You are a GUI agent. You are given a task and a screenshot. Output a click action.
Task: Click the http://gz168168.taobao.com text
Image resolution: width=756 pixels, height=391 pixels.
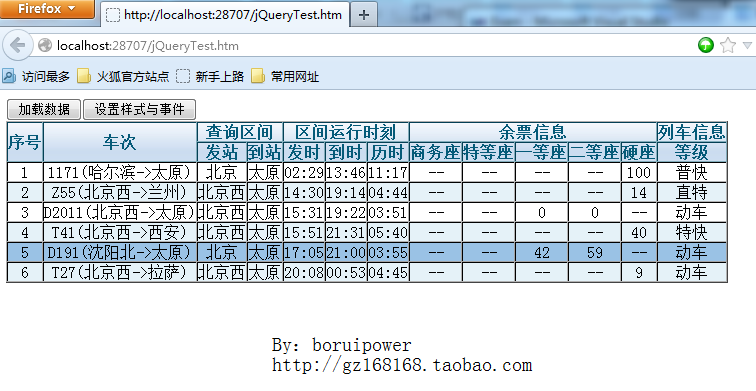click(402, 365)
